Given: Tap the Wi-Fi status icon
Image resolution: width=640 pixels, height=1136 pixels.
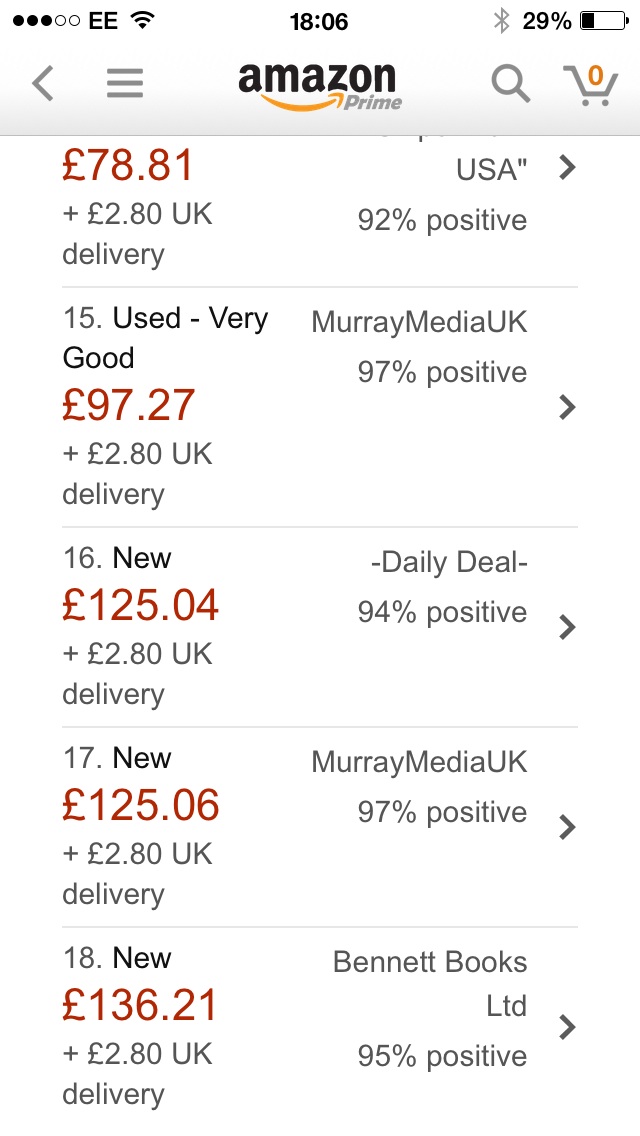Looking at the screenshot, I should tap(143, 21).
